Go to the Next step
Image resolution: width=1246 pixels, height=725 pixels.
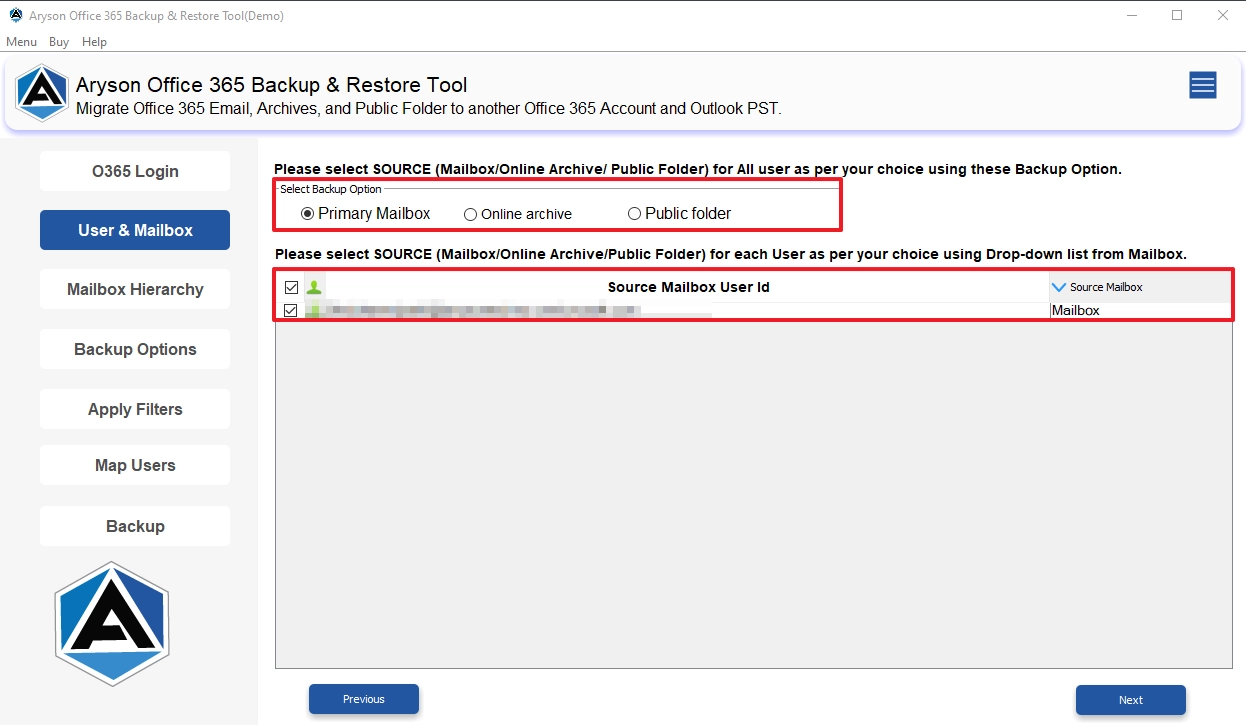(x=1131, y=700)
